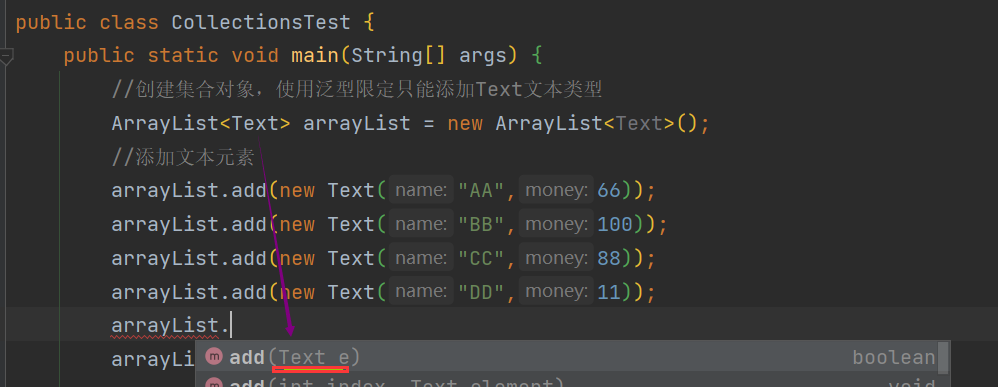
Task: Click the method icon beside add(Text e)
Action: [x=215, y=357]
